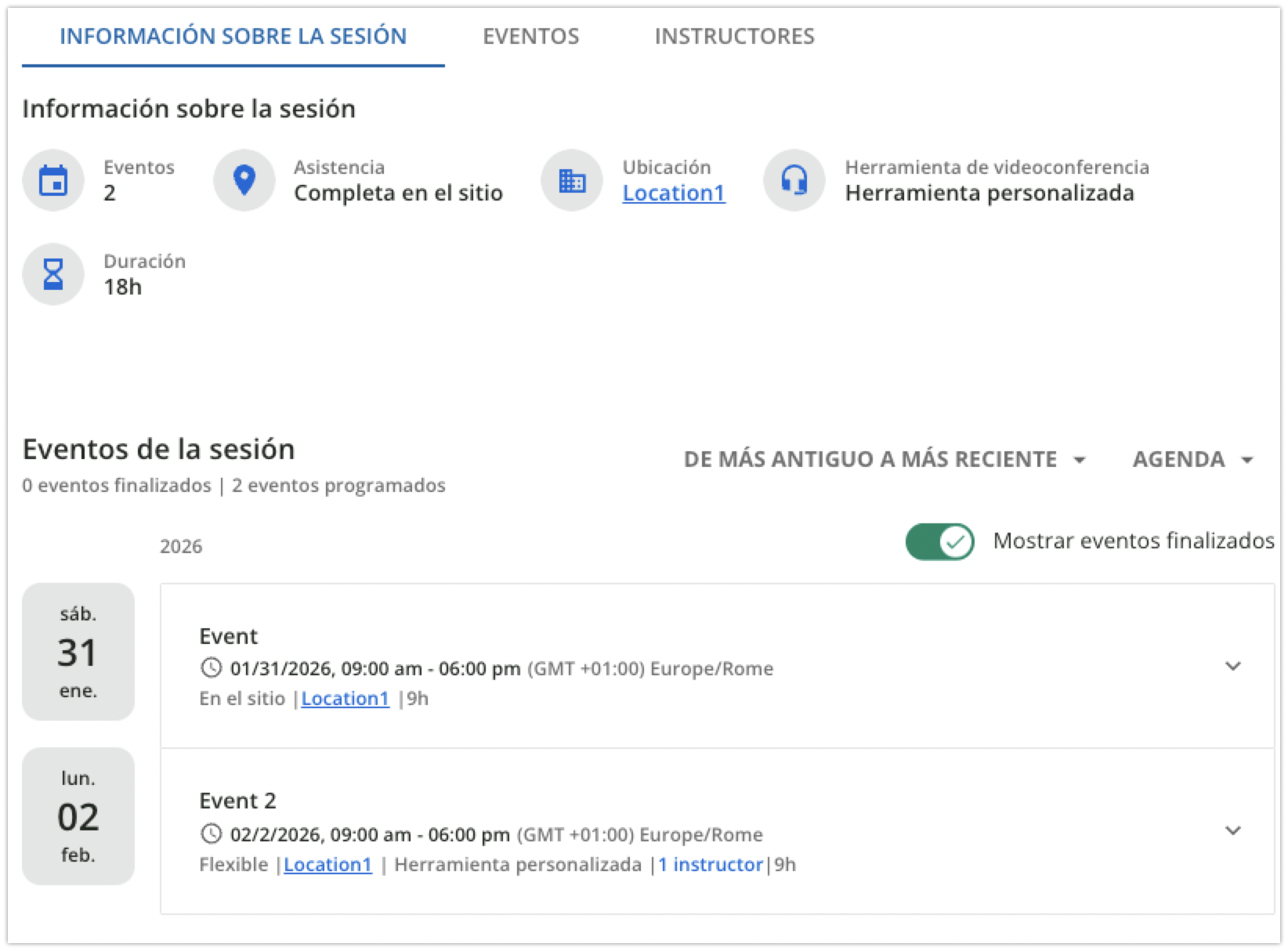Viewport: 1288px width, 951px height.
Task: Click the Event 2 title
Action: point(237,801)
